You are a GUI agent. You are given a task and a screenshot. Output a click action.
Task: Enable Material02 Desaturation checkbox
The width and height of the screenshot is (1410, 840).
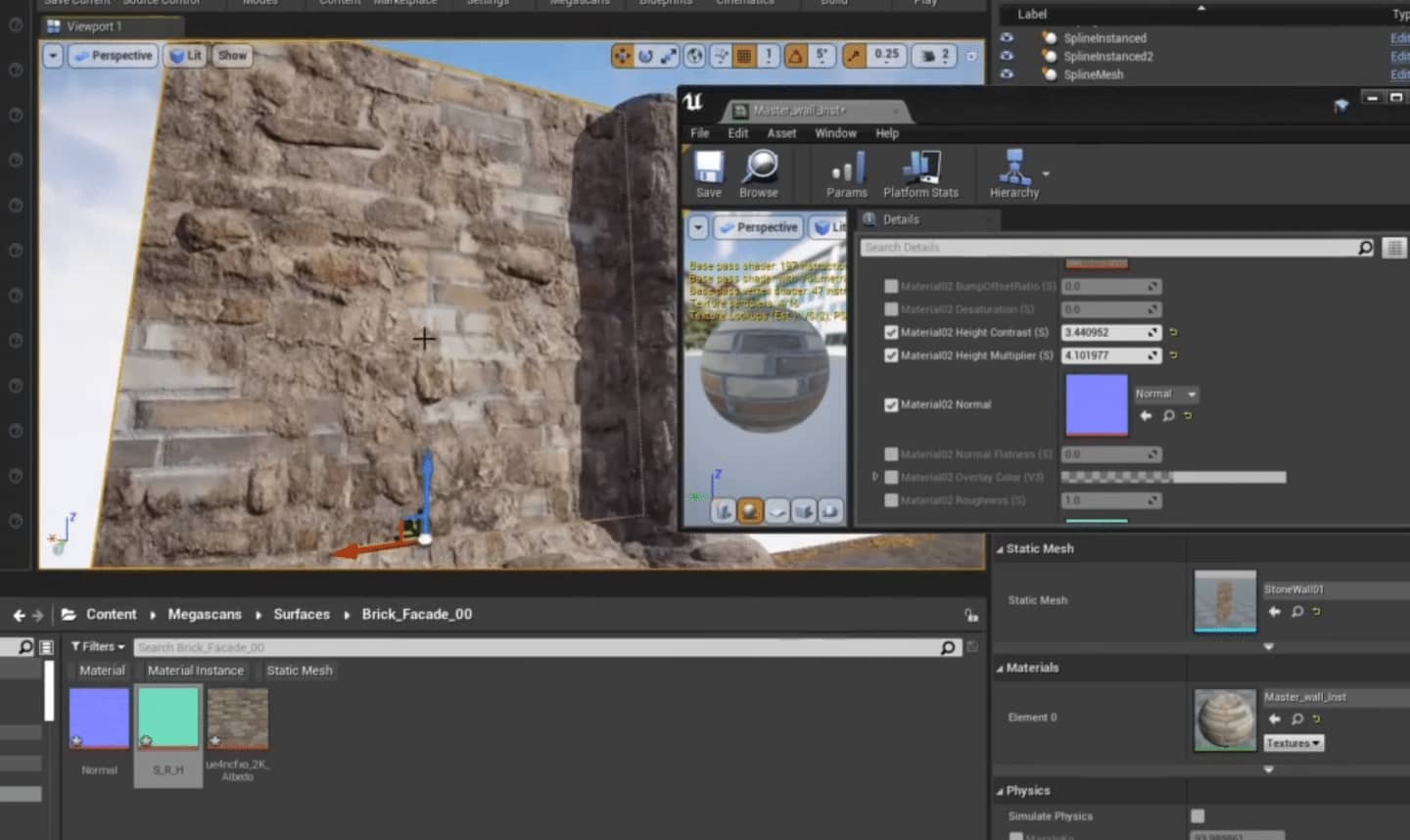tap(891, 309)
